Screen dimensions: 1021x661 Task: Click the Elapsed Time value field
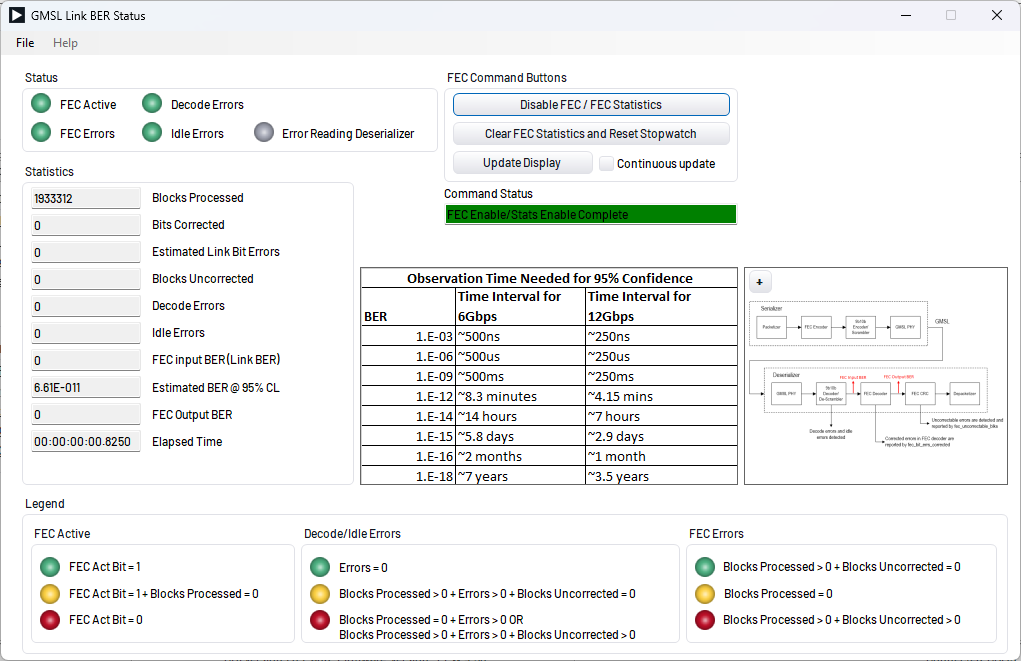tap(85, 442)
